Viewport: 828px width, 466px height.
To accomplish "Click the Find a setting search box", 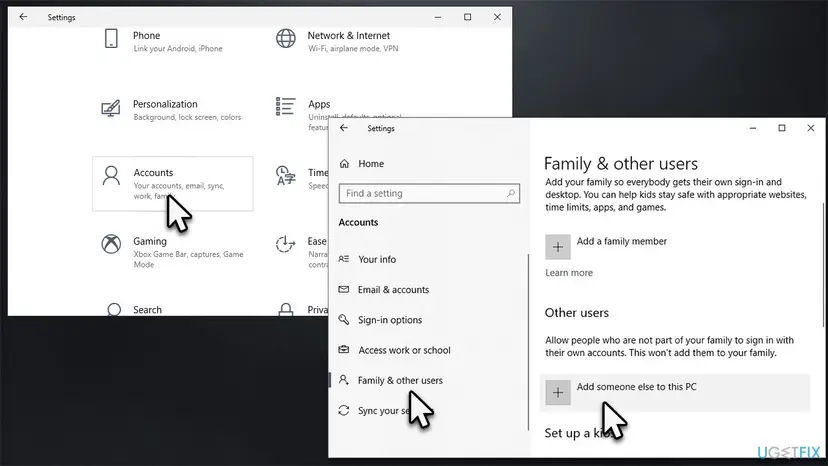I will click(429, 193).
